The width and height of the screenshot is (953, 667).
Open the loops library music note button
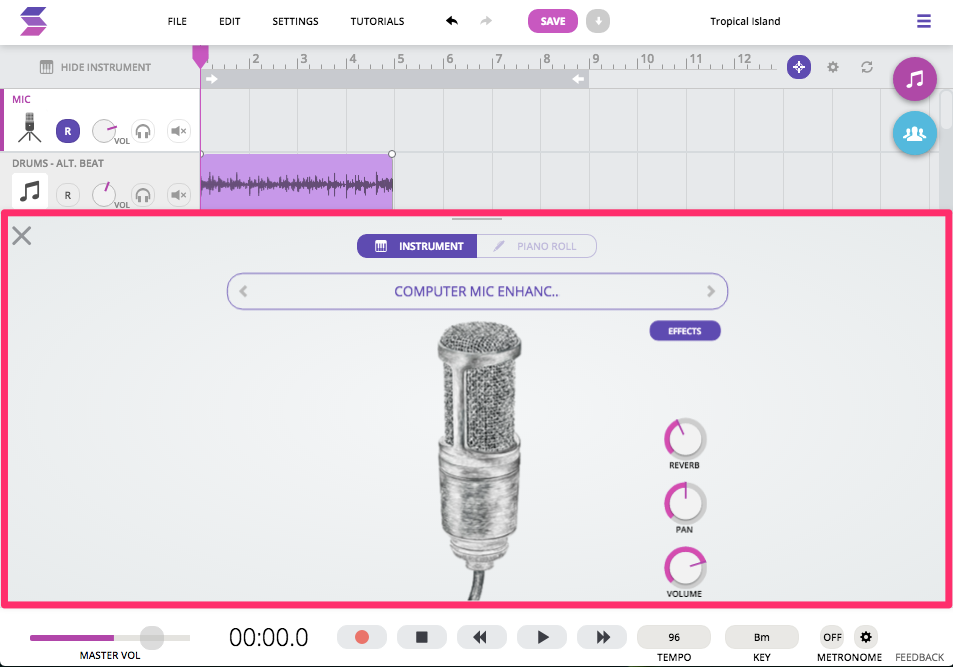(x=914, y=79)
